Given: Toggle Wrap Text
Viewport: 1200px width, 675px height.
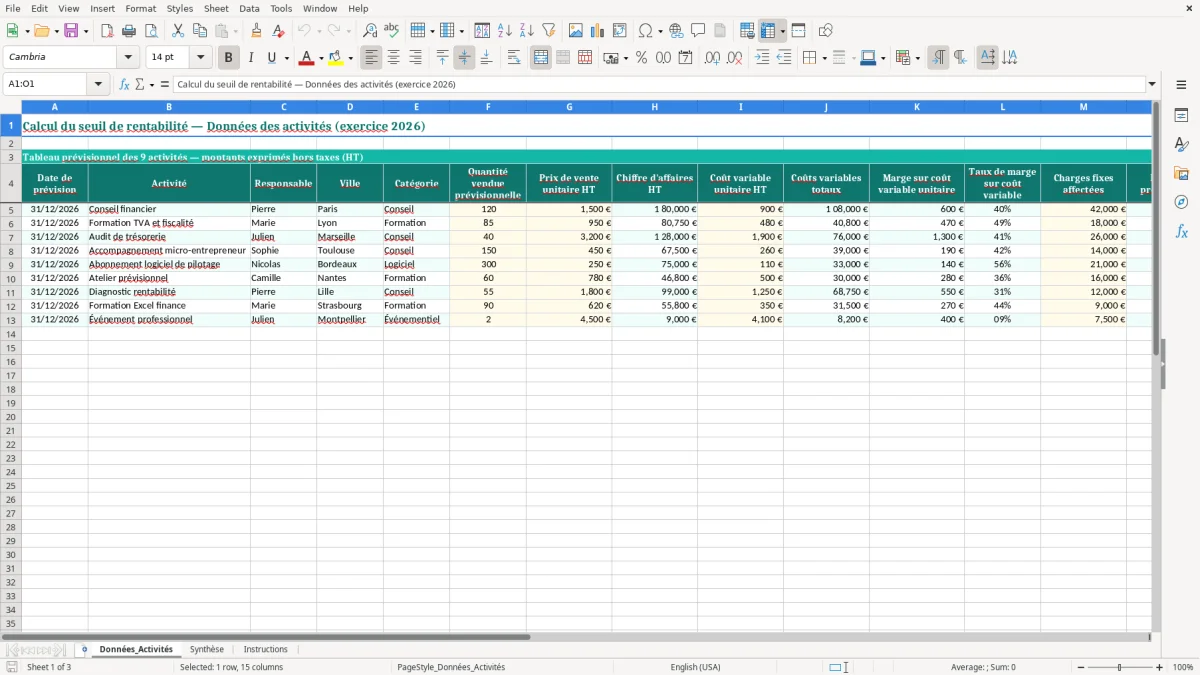Looking at the screenshot, I should coord(514,58).
